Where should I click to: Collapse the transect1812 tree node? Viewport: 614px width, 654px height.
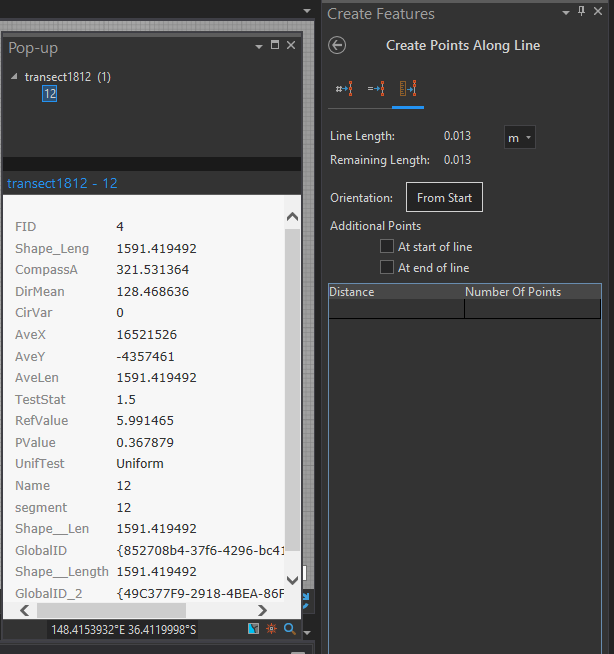[x=15, y=77]
